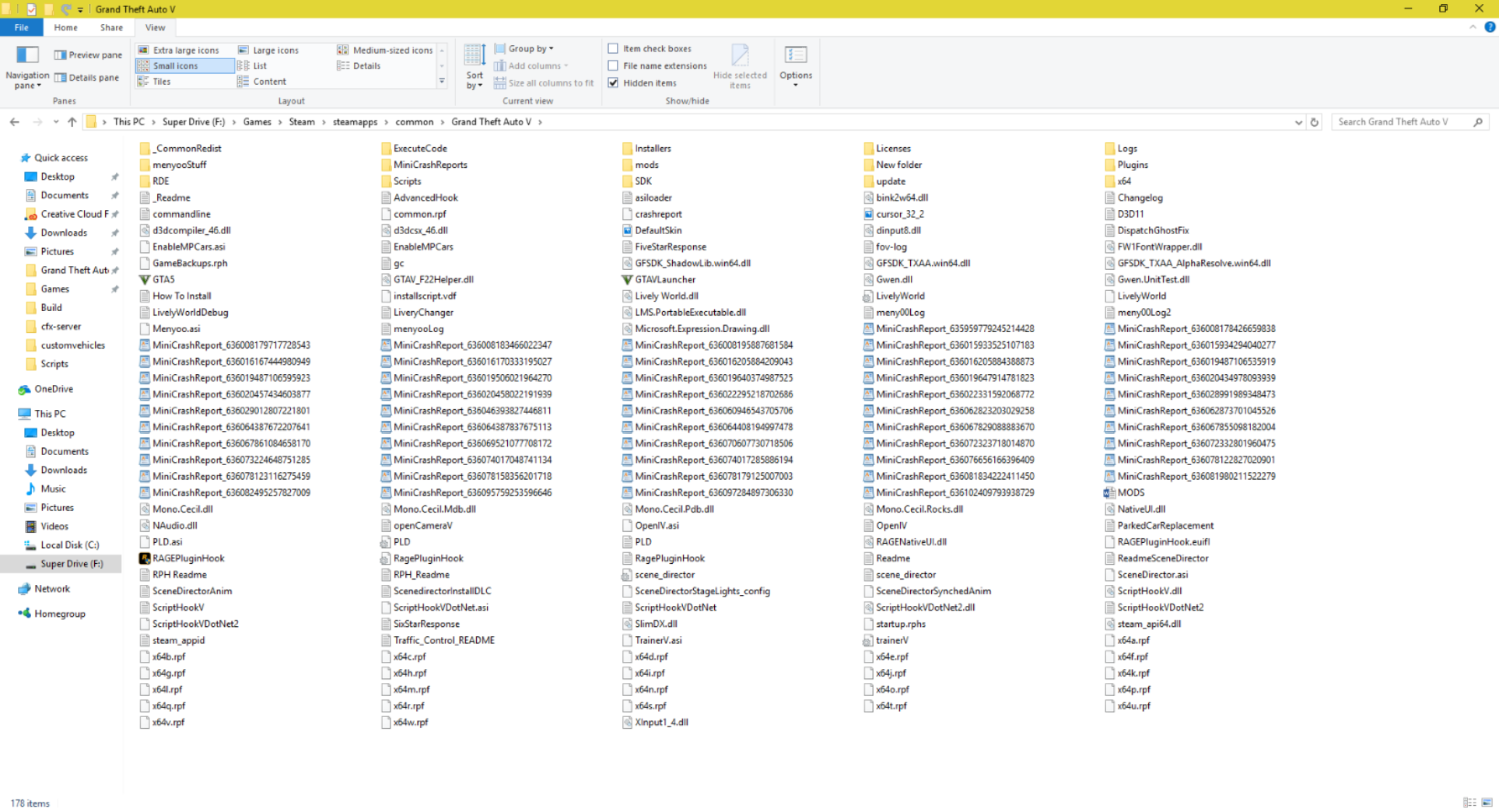
Task: Toggle the Details pane button
Action: coord(86,78)
